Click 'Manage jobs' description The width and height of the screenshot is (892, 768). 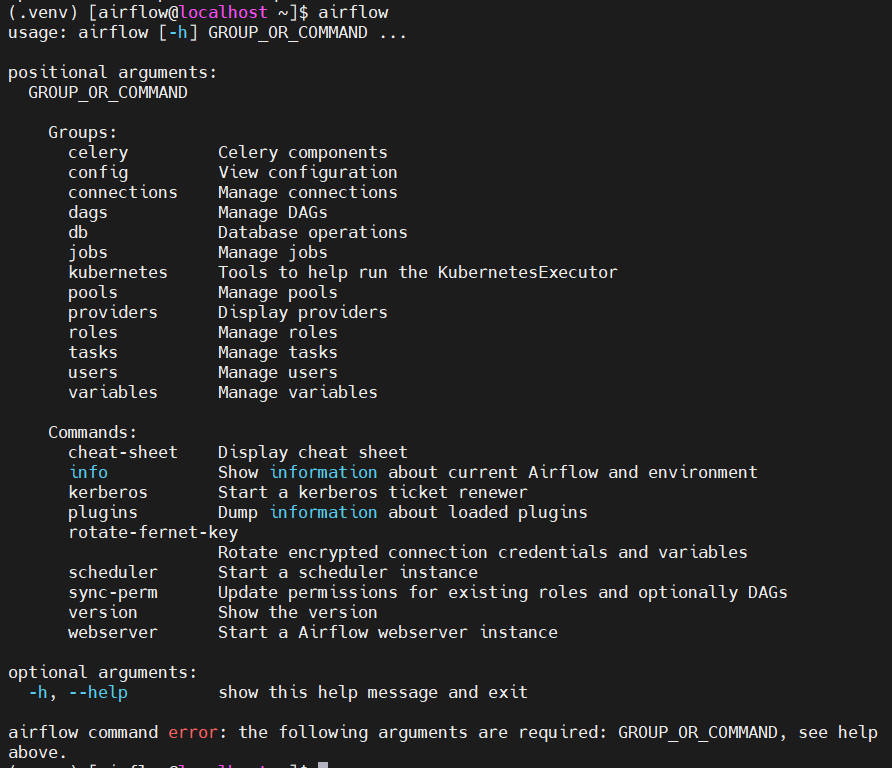click(273, 253)
